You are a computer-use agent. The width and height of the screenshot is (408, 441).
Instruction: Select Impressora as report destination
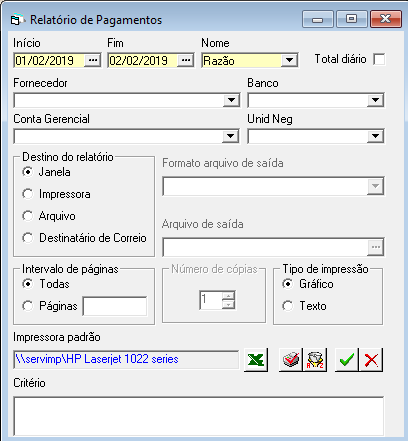coord(28,194)
